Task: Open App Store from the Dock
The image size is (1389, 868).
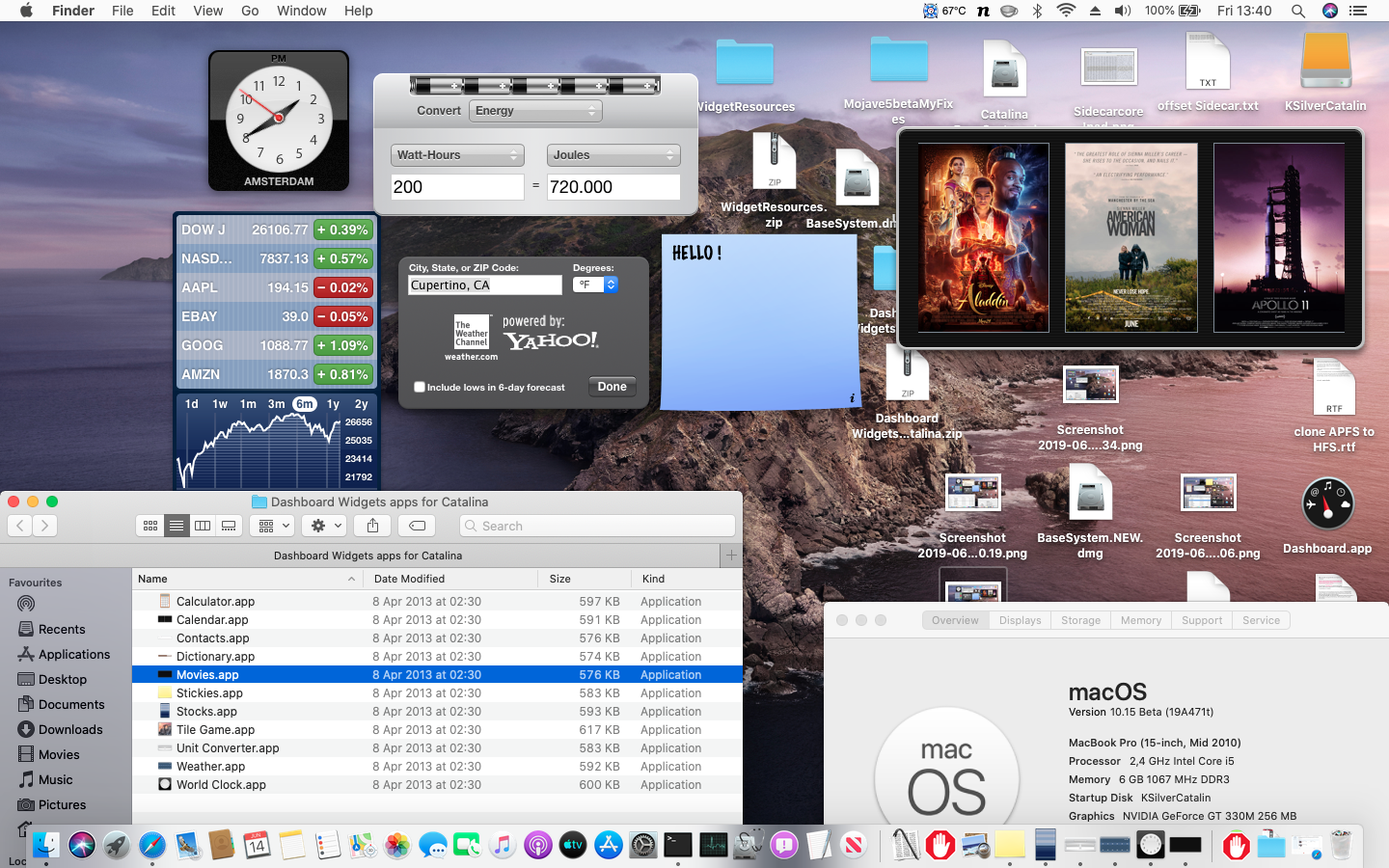Action: [x=608, y=846]
